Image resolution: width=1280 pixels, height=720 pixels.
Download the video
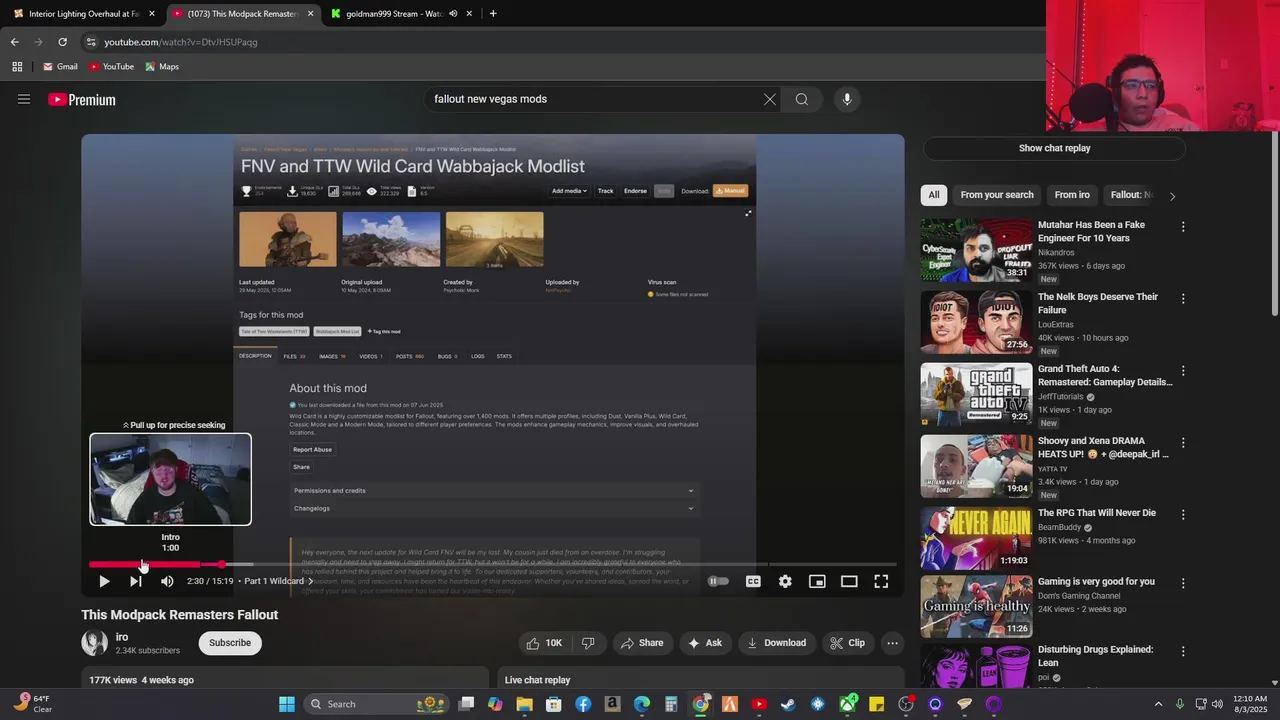point(776,643)
